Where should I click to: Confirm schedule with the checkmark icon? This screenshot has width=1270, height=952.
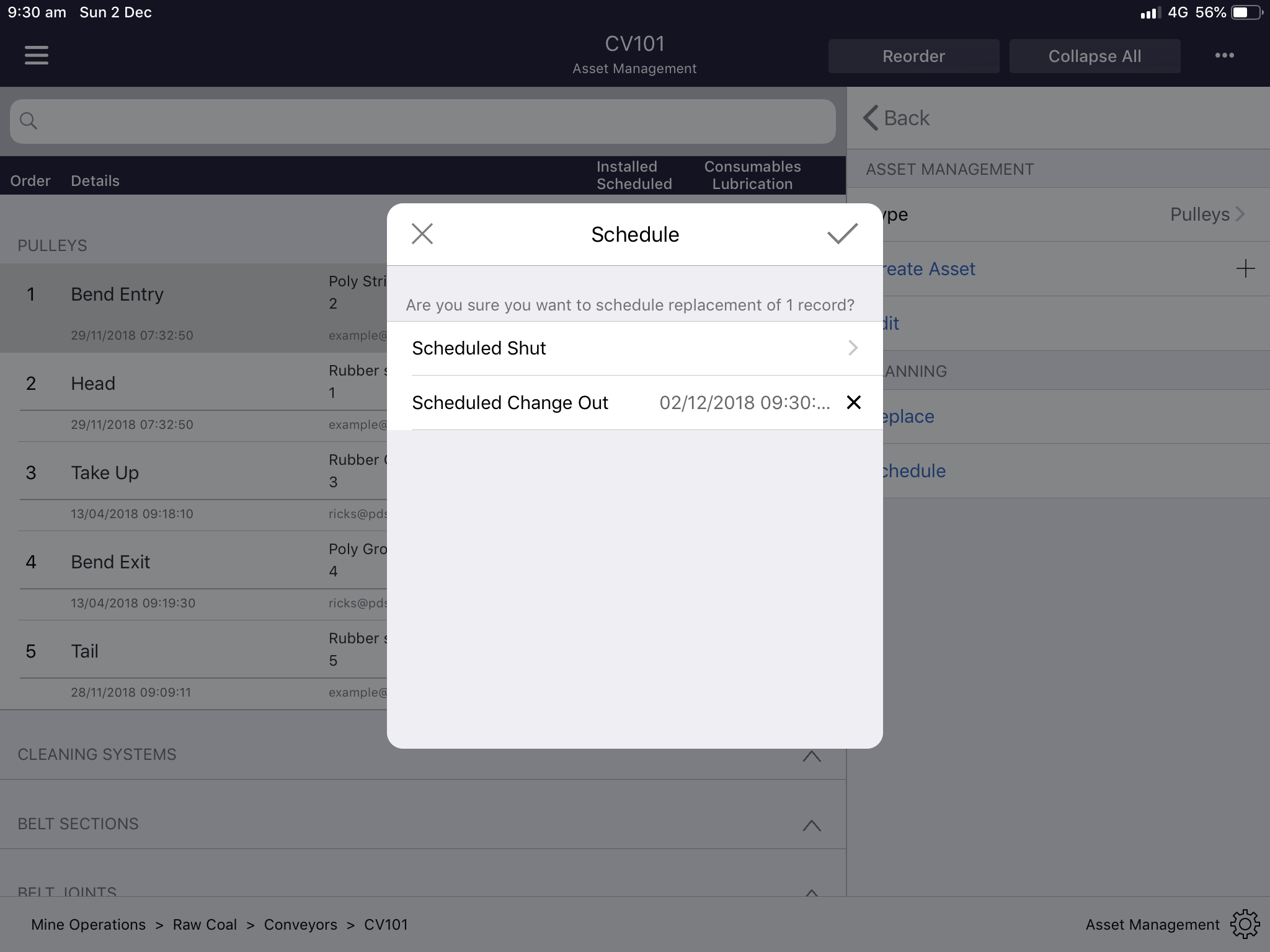click(843, 234)
